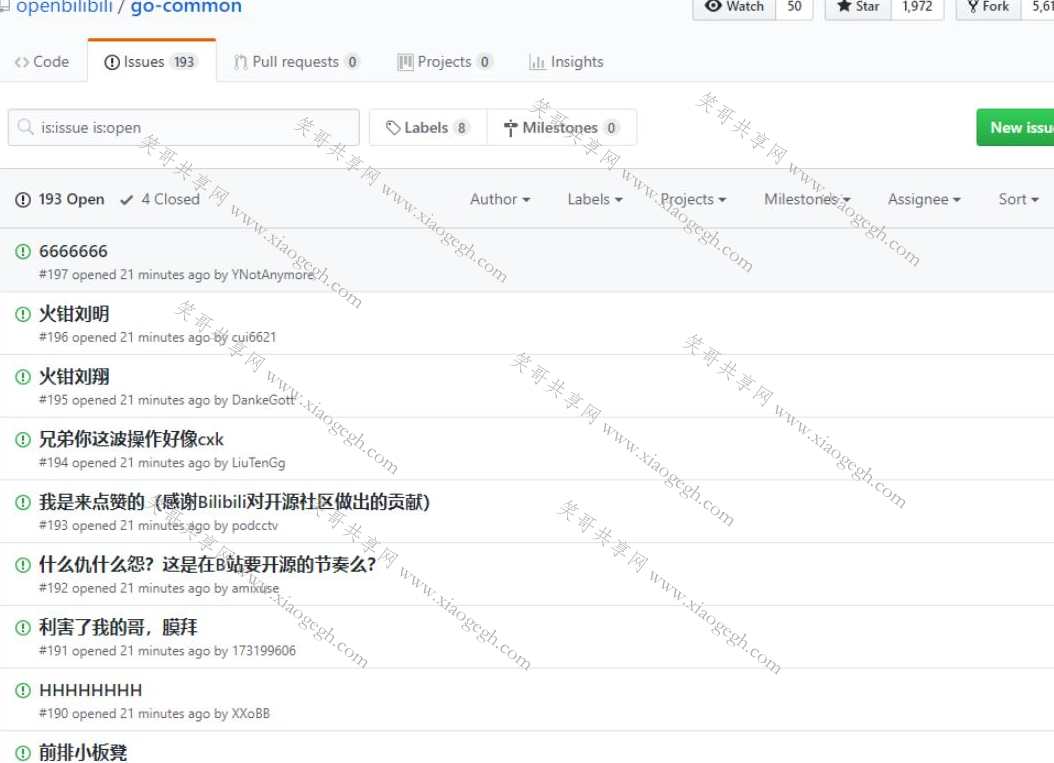Click open-issue icon beside 什么仇什么怨
Image resolution: width=1054 pixels, height=763 pixels.
(23, 565)
